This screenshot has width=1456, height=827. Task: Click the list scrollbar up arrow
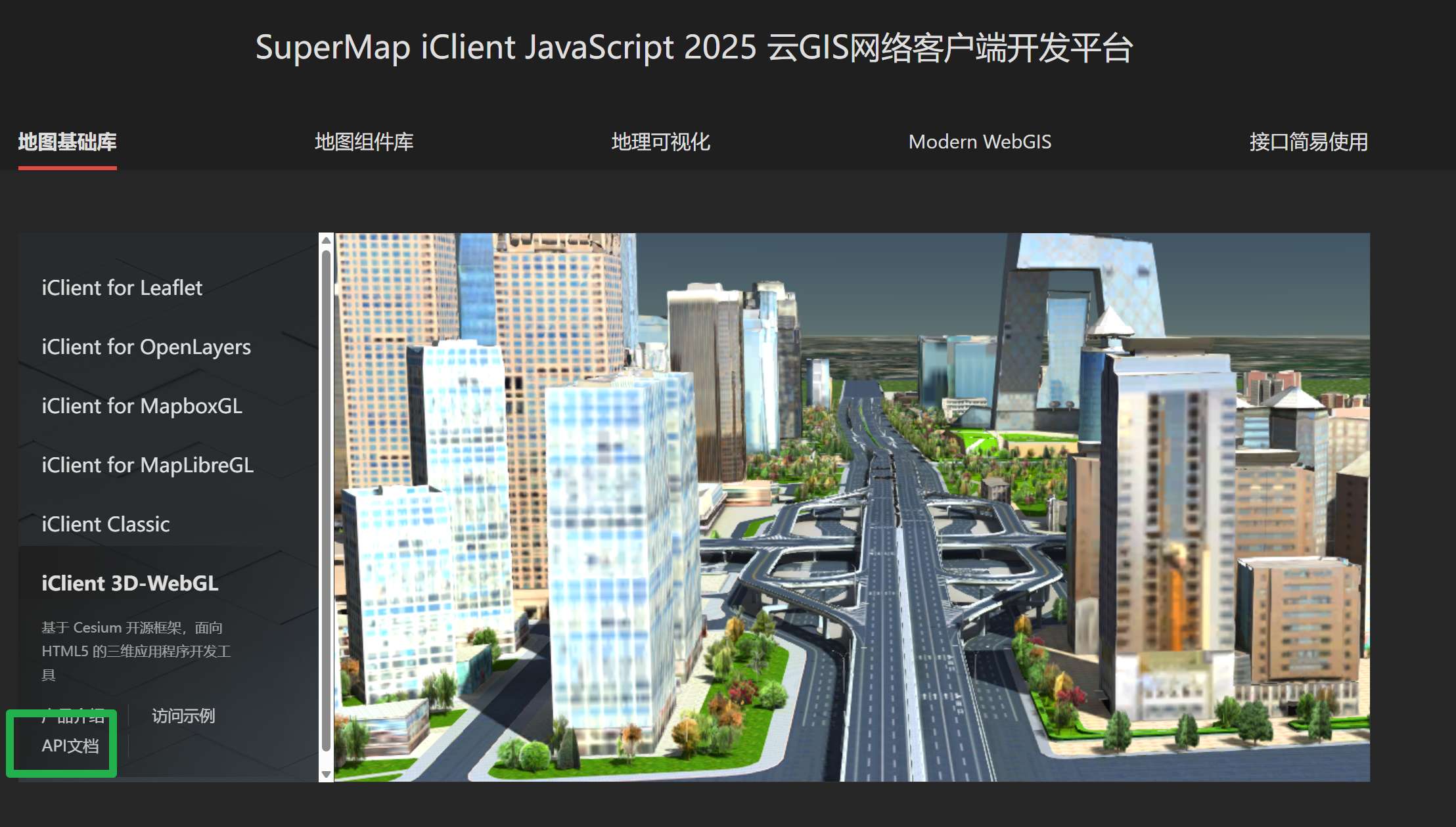pyautogui.click(x=326, y=240)
